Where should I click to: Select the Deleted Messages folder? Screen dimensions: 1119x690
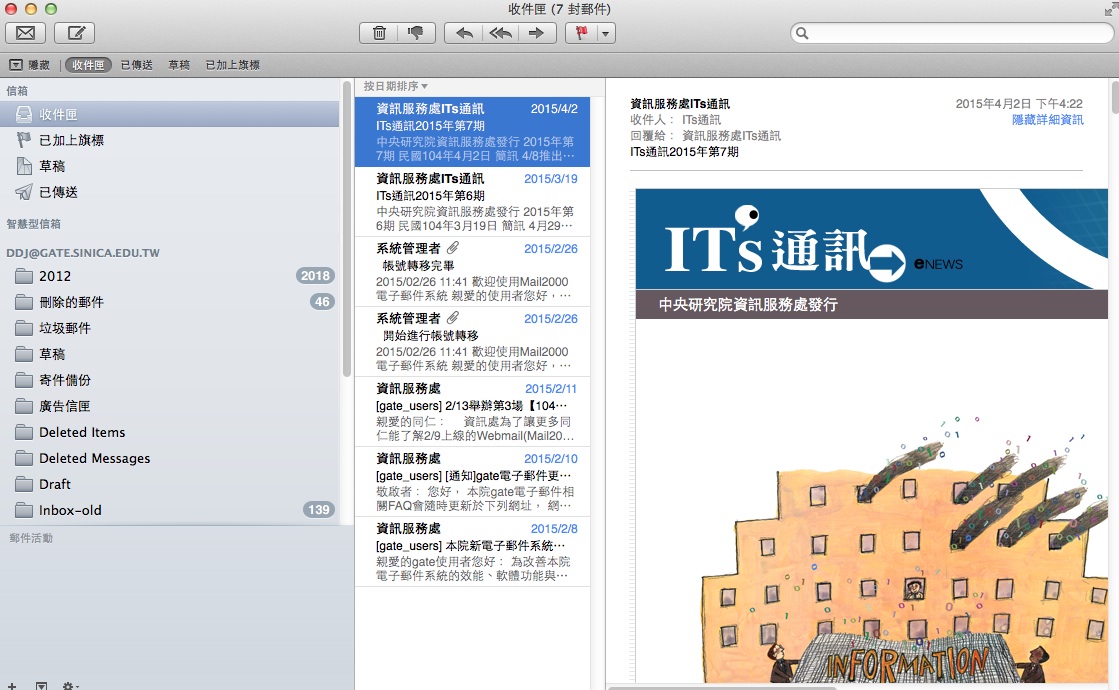(170, 458)
